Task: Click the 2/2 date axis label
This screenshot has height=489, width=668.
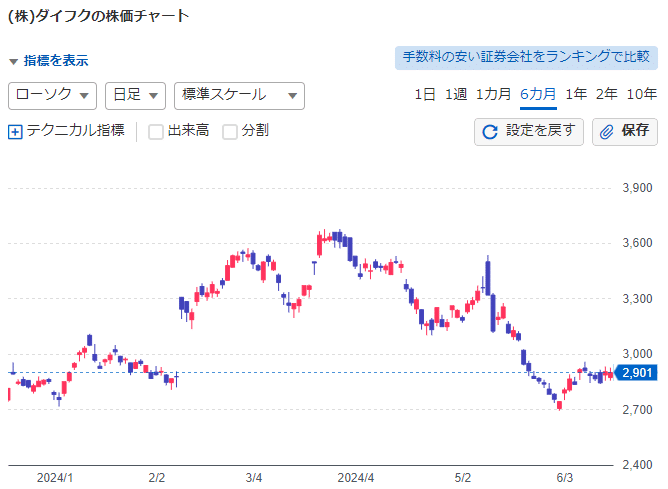Action: 157,478
